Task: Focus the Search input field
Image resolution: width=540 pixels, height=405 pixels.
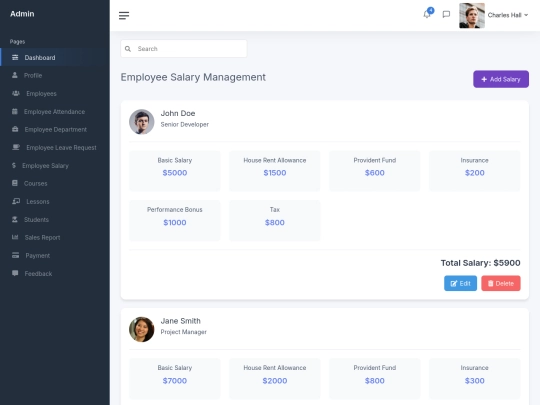Action: 184,49
